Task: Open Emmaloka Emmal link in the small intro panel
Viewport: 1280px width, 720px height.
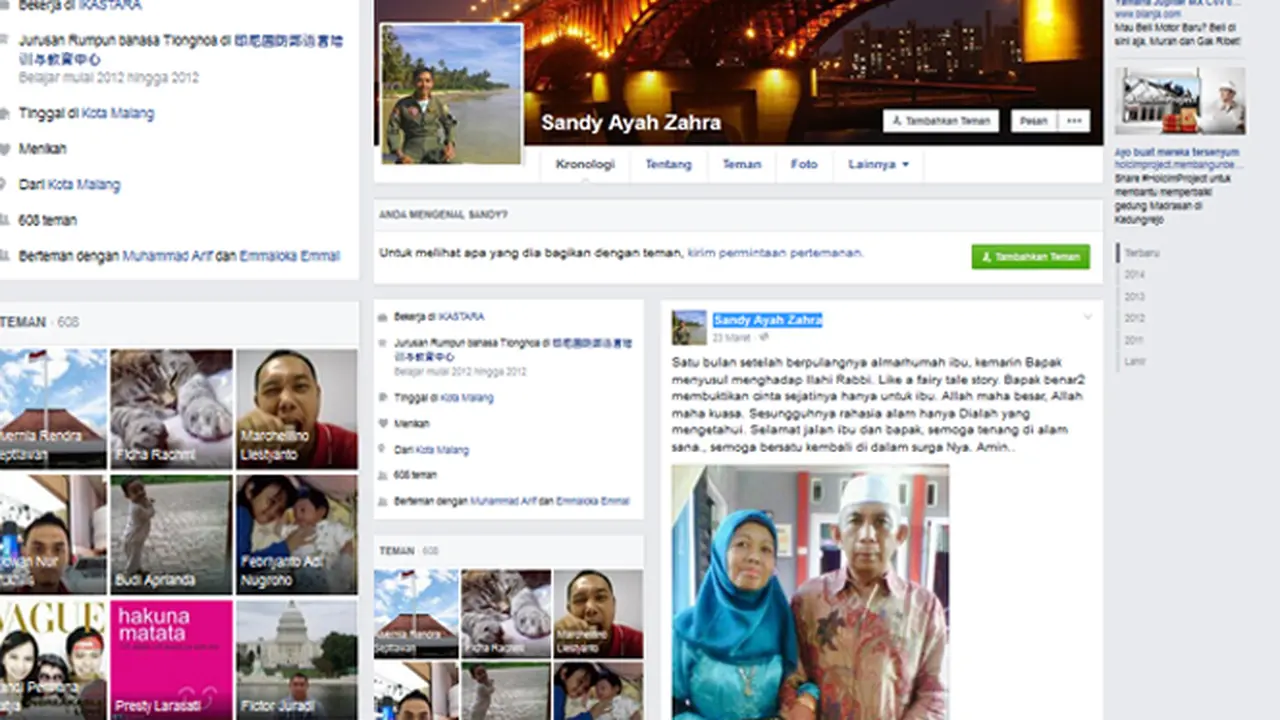Action: click(x=593, y=502)
